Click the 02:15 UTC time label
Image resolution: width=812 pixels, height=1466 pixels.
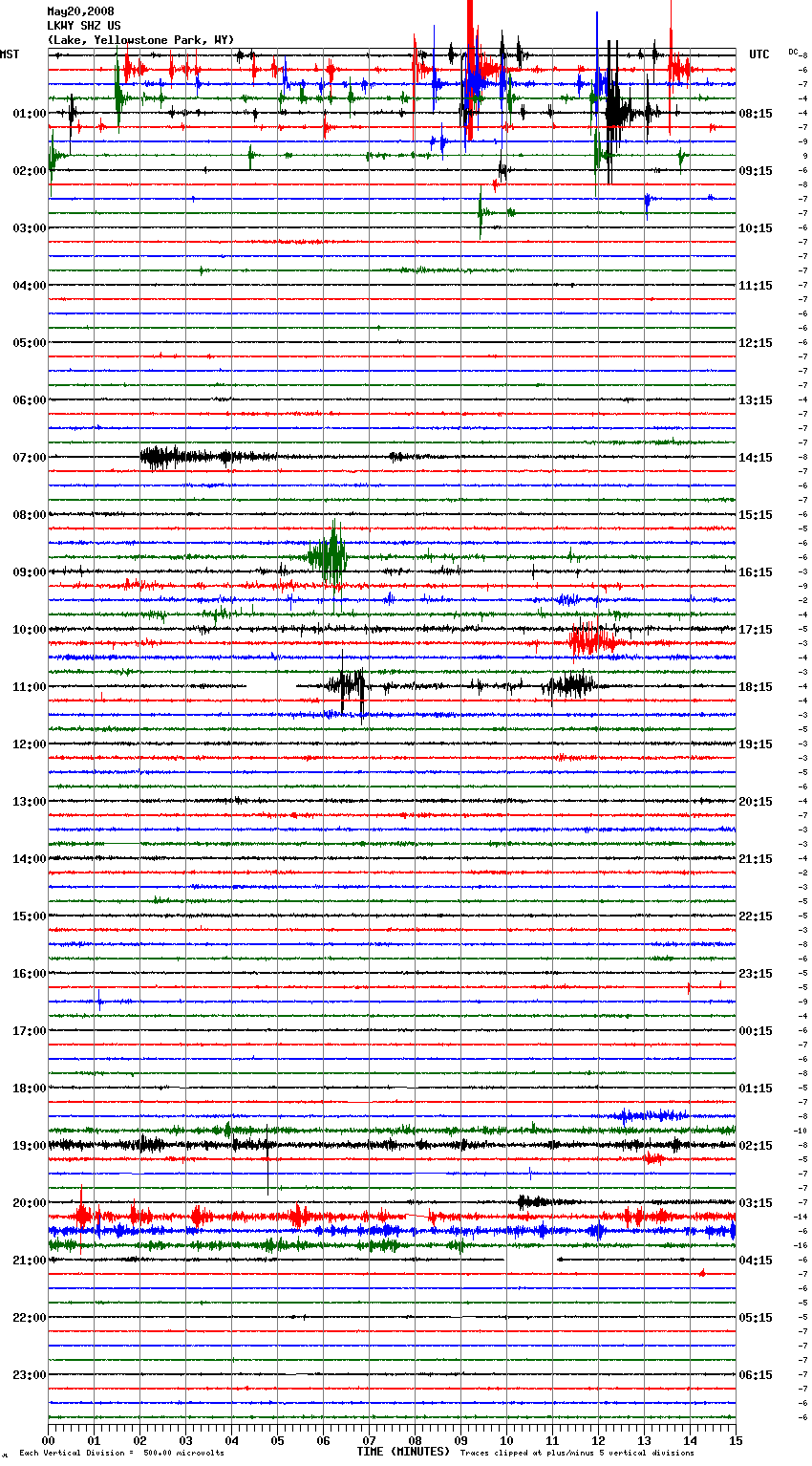click(756, 1146)
